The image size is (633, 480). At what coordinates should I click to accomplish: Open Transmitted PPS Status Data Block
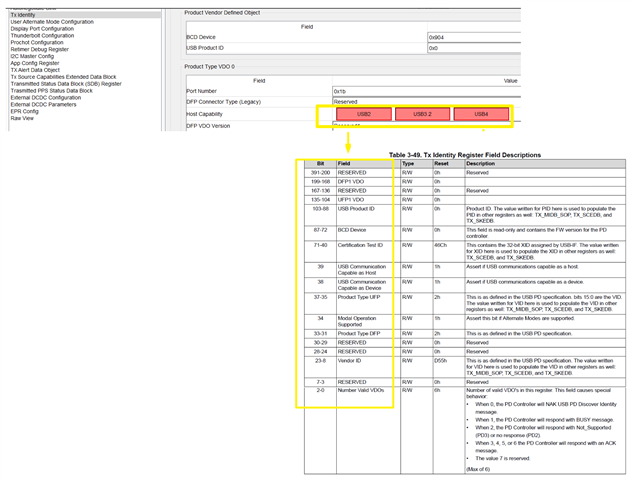(x=52, y=90)
